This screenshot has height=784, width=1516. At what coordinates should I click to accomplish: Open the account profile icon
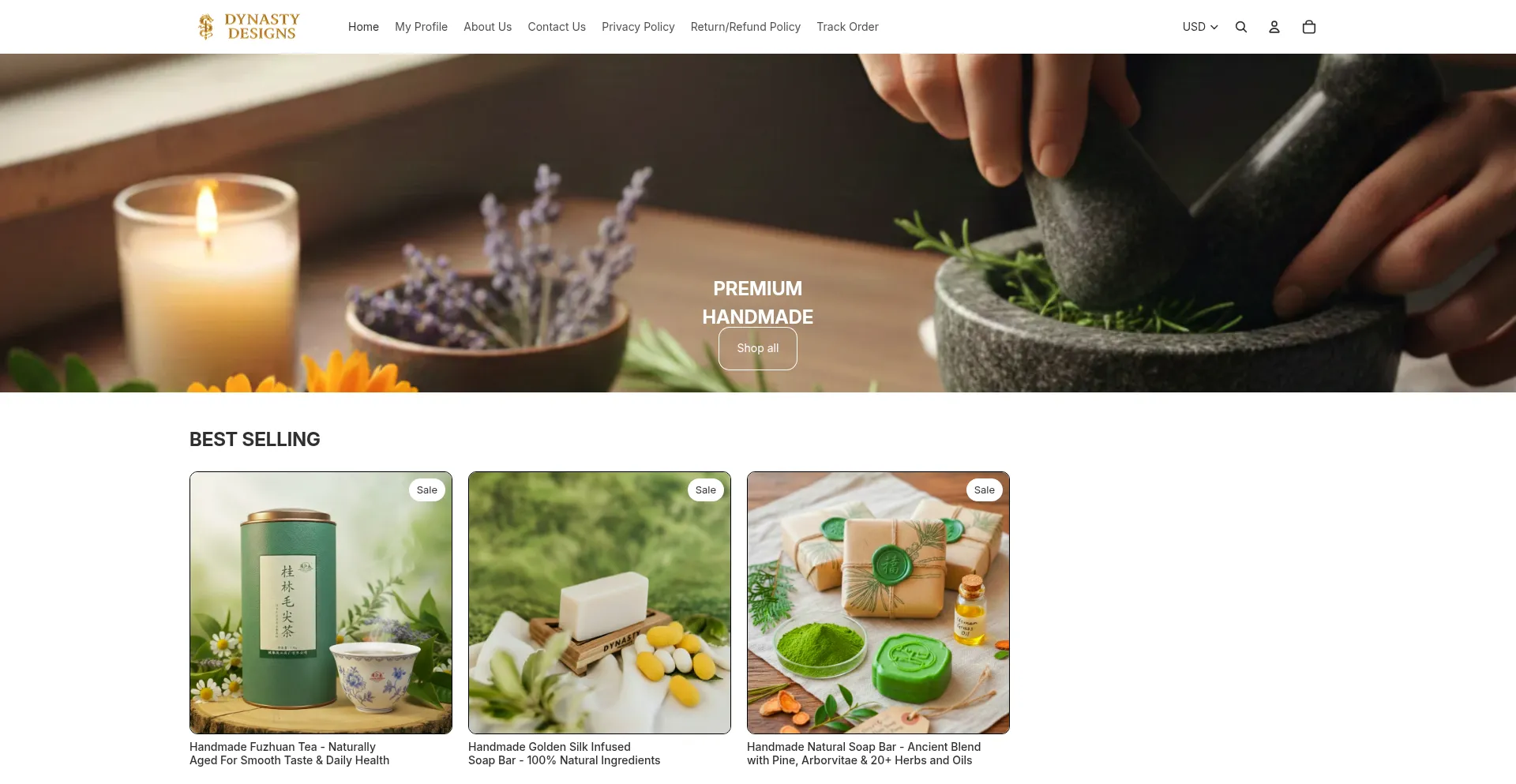pyautogui.click(x=1274, y=27)
